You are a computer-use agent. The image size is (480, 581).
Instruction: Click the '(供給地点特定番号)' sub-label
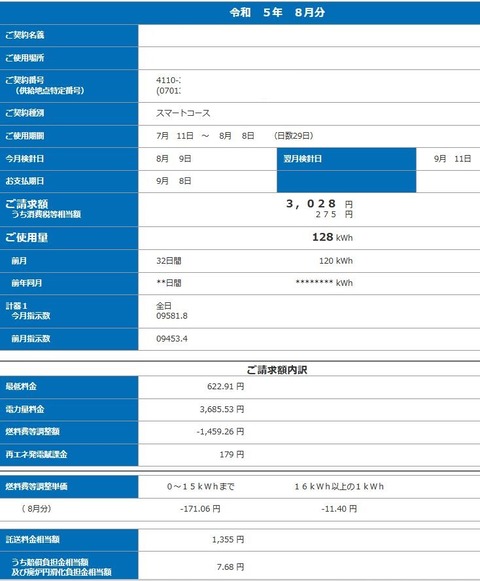pos(49,90)
